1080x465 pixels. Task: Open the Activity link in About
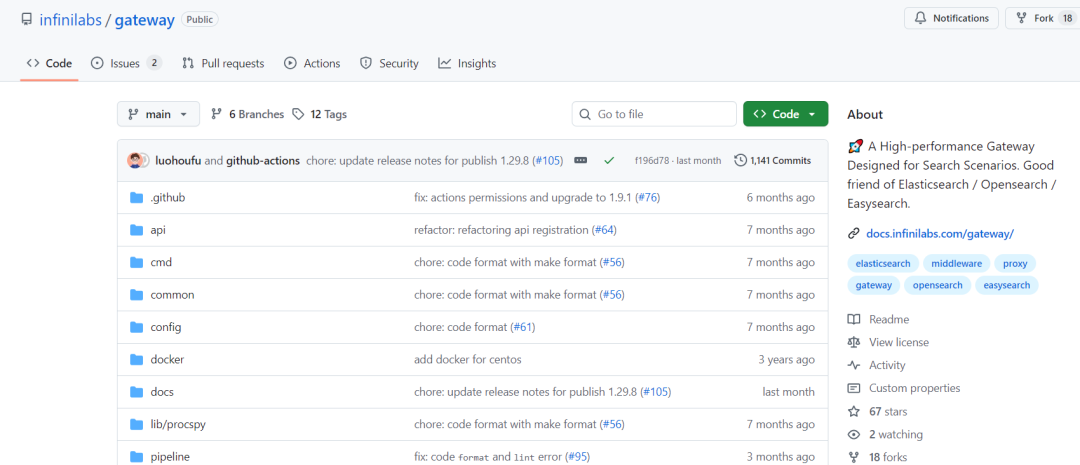(887, 365)
